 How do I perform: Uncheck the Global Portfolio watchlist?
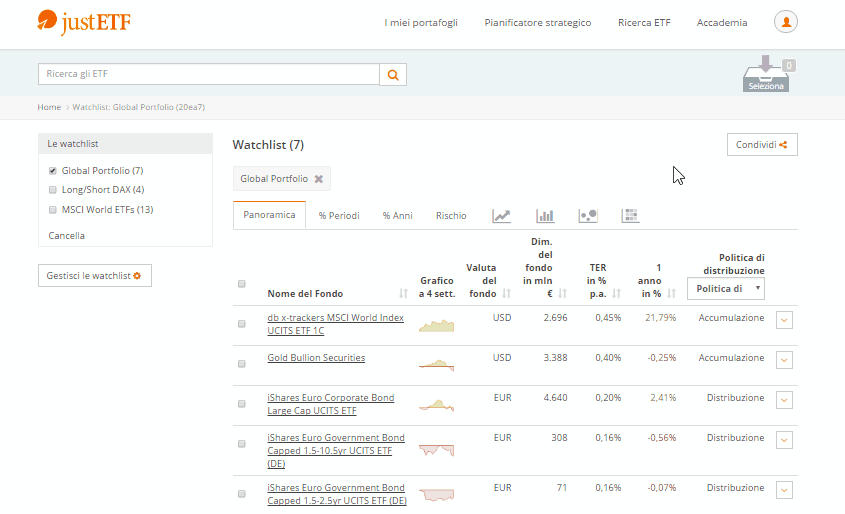[53, 171]
